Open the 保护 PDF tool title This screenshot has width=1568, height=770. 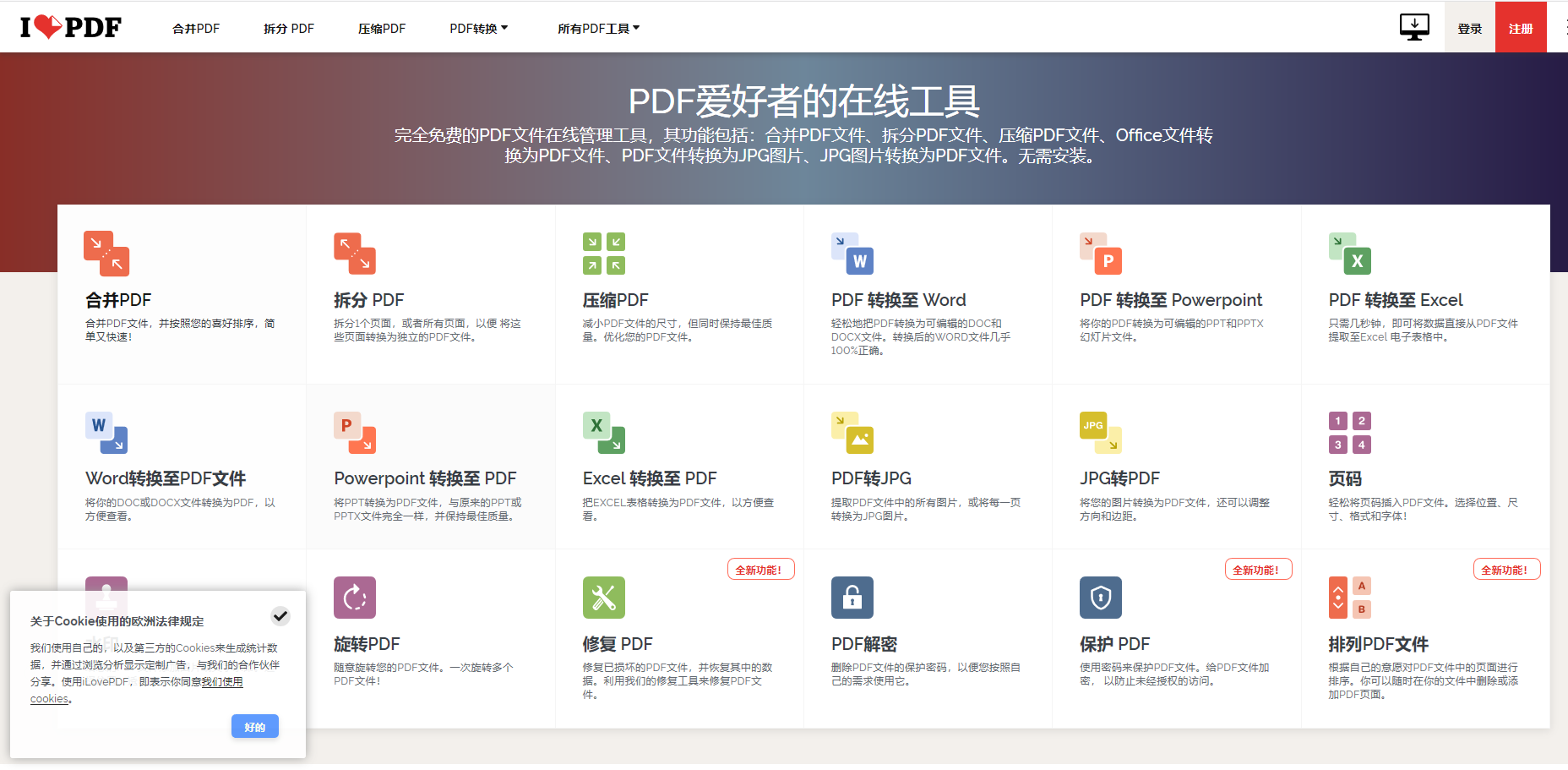(x=1115, y=644)
